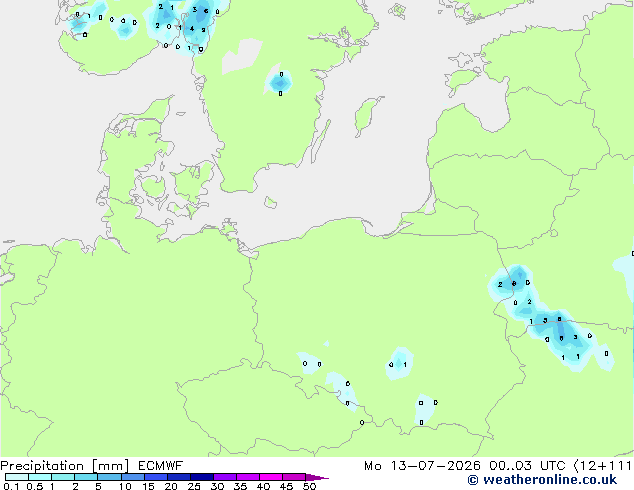The image size is (634, 490).
Task: Open the weatheronline.co.uk copyright link
Action: [542, 480]
